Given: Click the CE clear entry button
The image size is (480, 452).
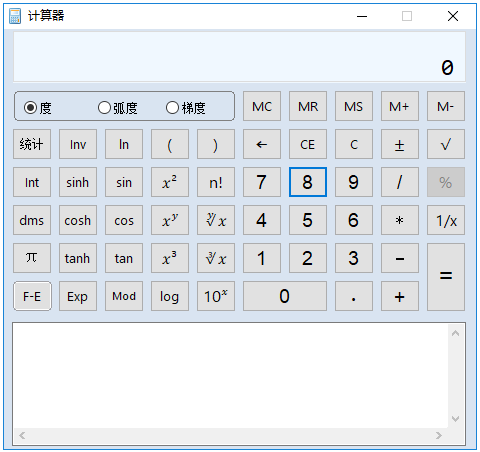Looking at the screenshot, I should pos(308,144).
